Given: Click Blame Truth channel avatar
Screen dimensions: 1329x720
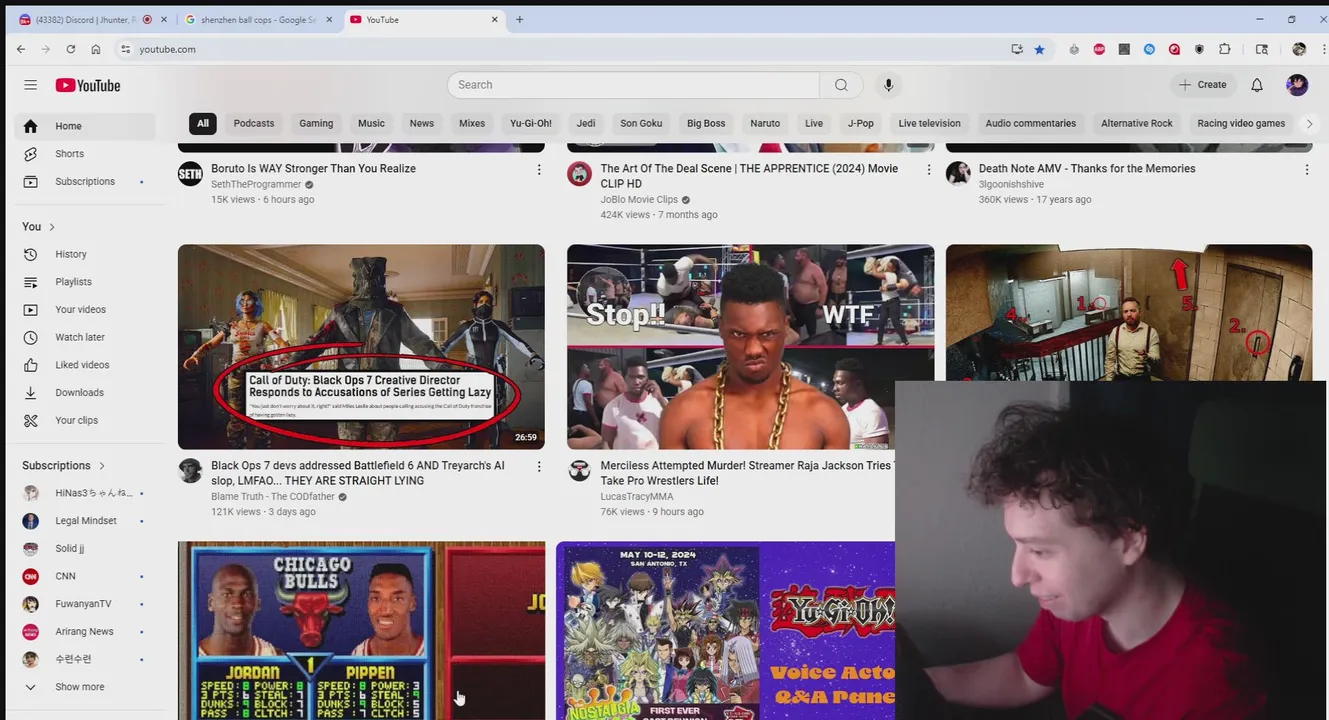Looking at the screenshot, I should (x=190, y=471).
